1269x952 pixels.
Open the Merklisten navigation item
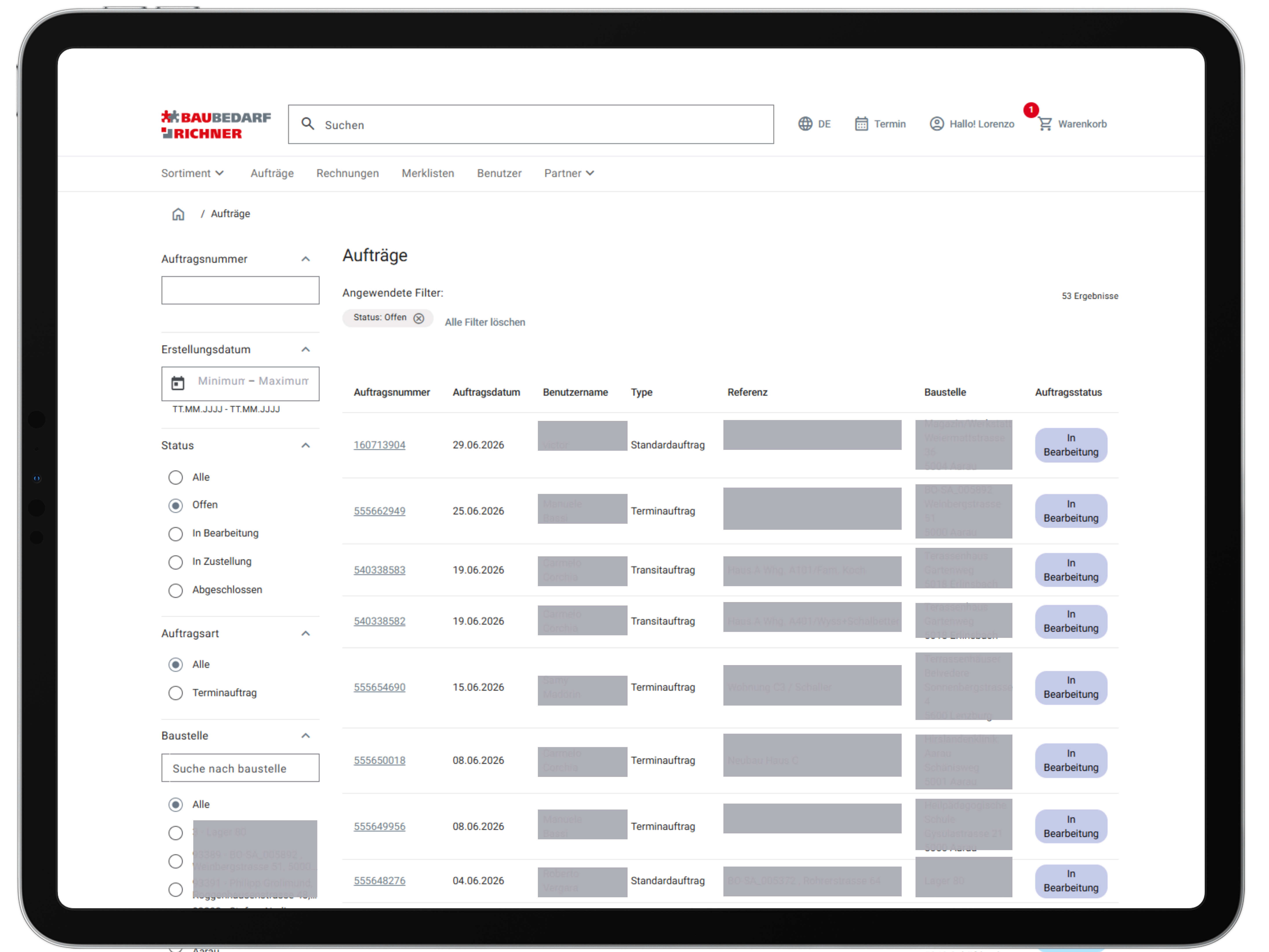(428, 173)
